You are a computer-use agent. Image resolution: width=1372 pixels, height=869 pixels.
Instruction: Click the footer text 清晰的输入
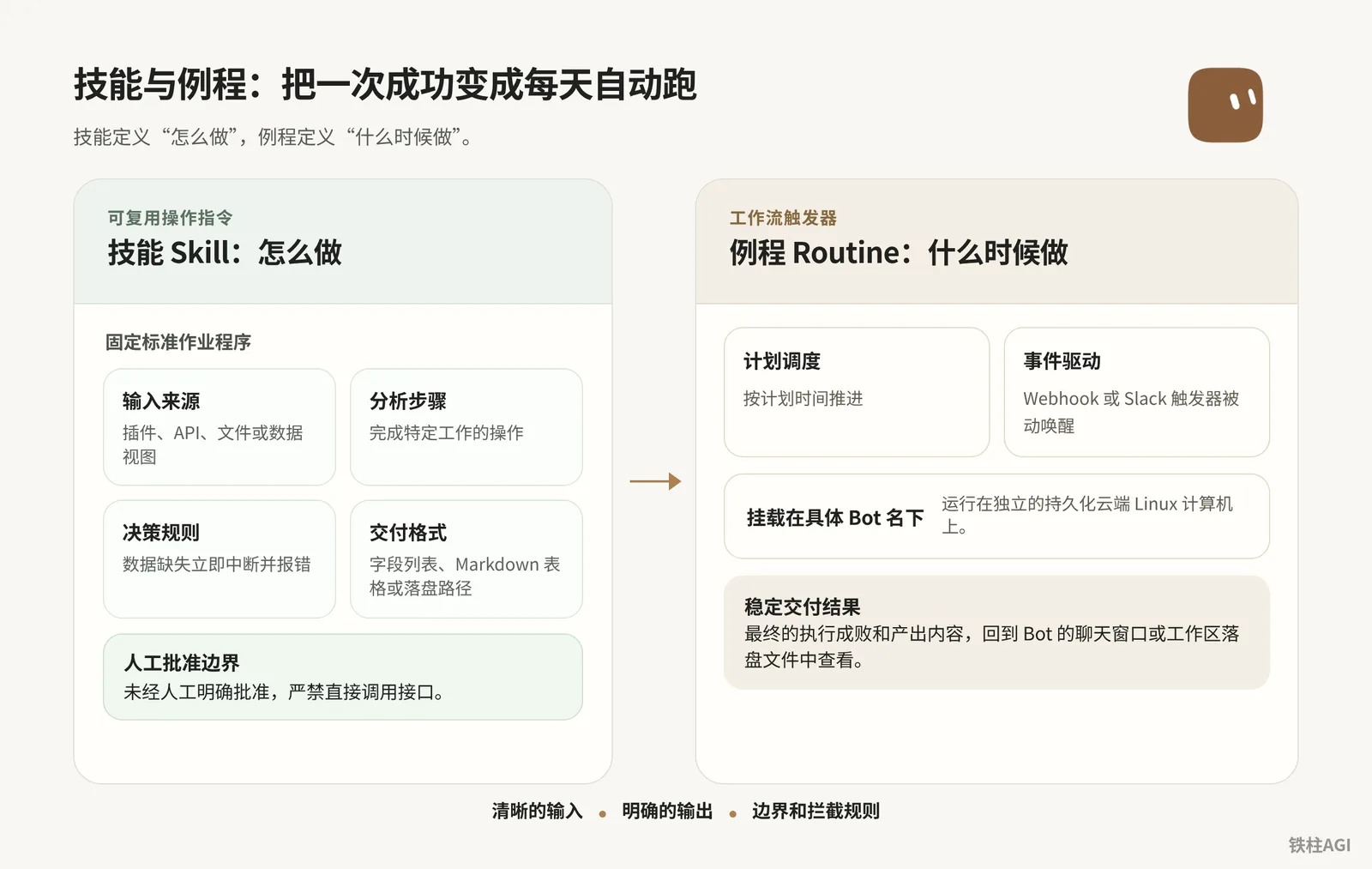(538, 811)
